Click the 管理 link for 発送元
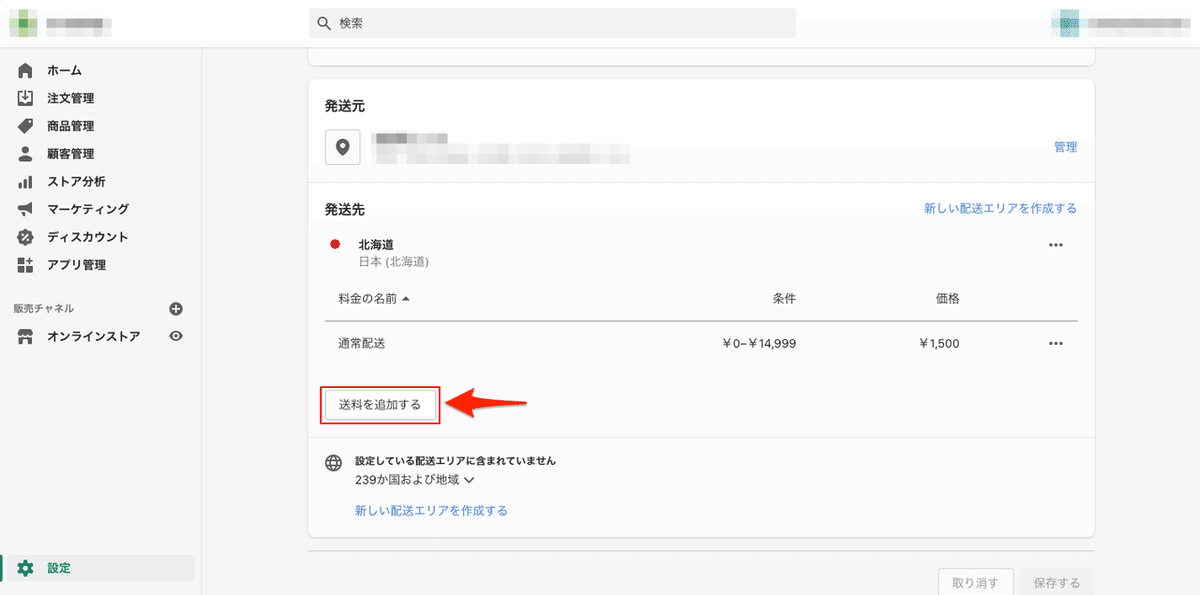1200x595 pixels. click(1065, 147)
